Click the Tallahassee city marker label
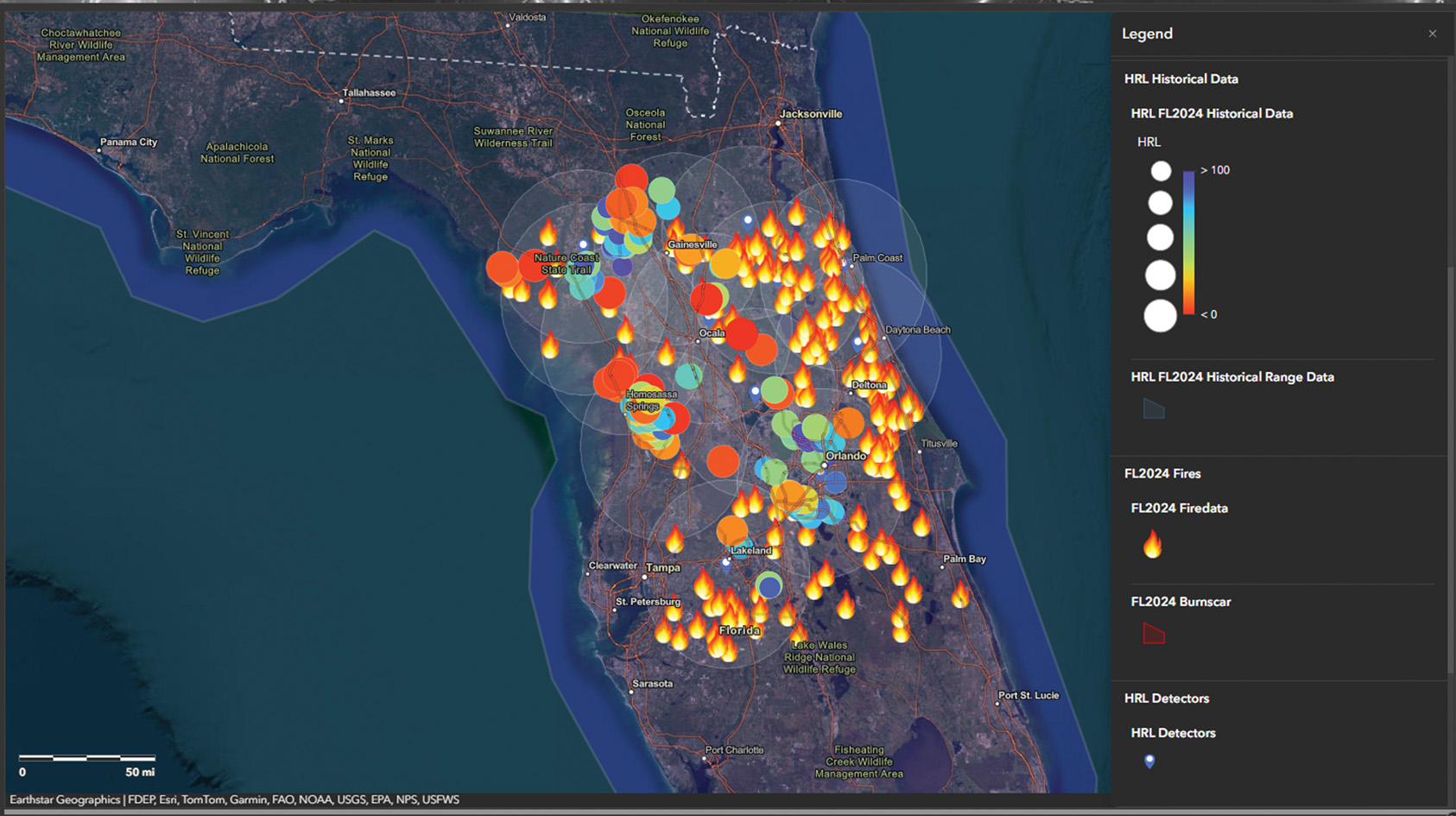This screenshot has height=816, width=1456. 369,93
